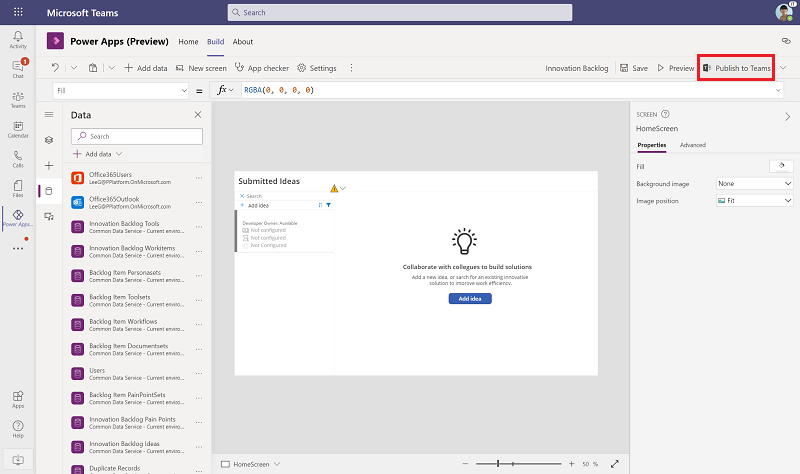Open the media icon in left rail

coord(49,216)
